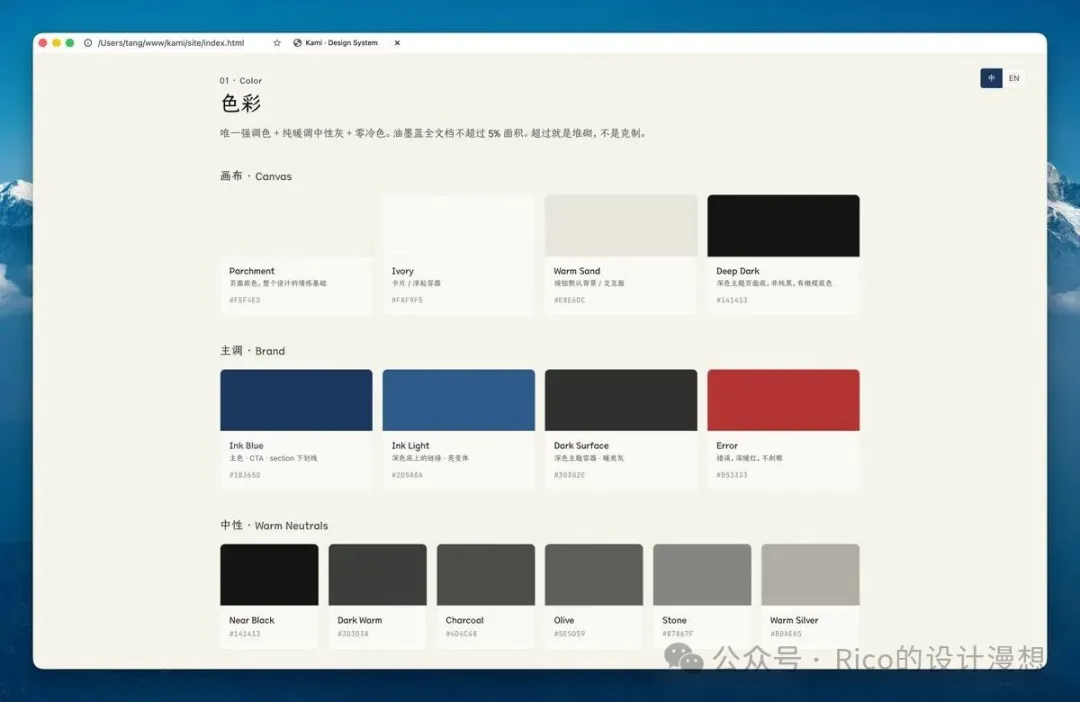Click the Warm Silver neutral swatch

(810, 574)
